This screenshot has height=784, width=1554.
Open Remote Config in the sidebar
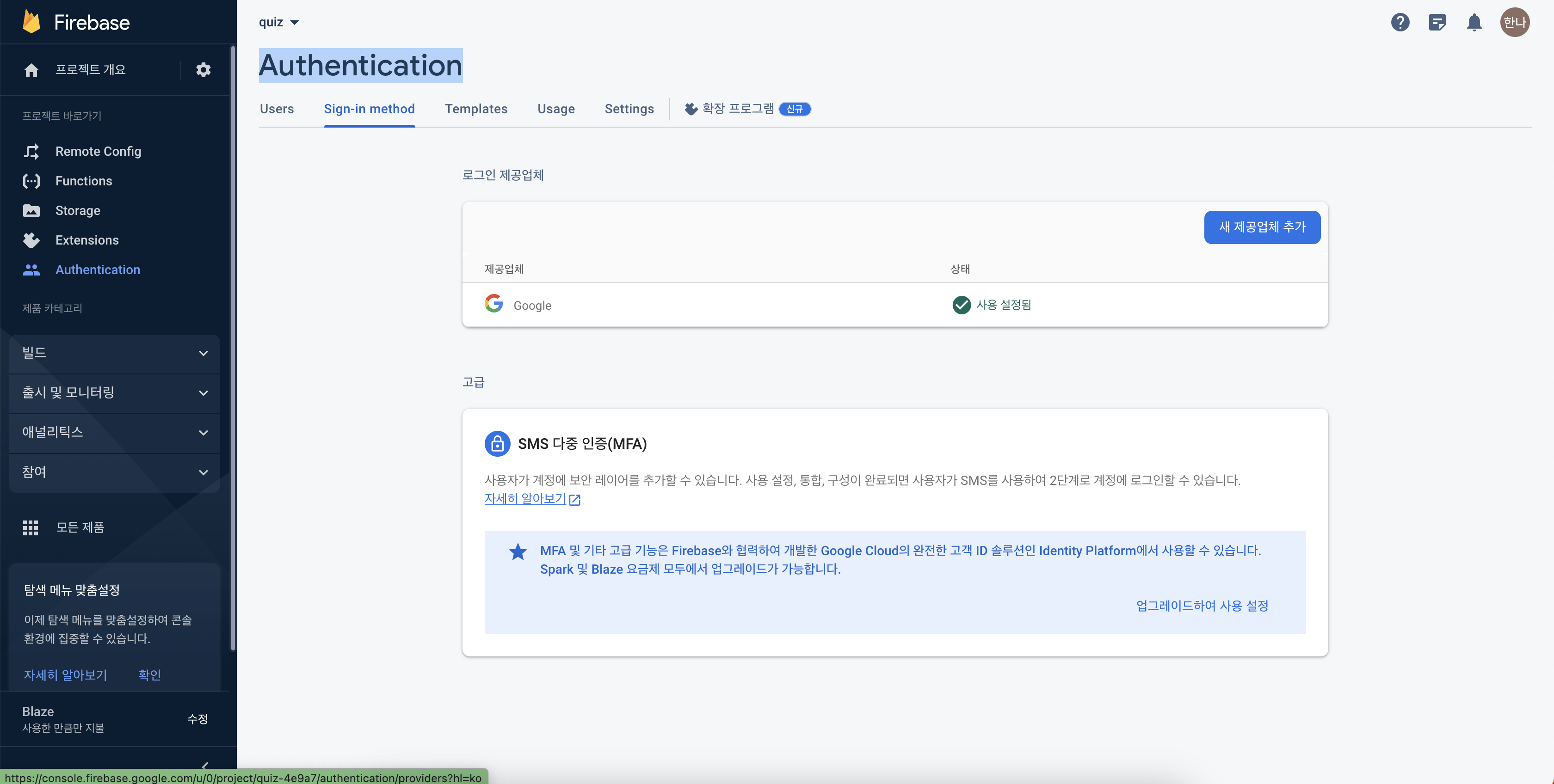click(98, 151)
